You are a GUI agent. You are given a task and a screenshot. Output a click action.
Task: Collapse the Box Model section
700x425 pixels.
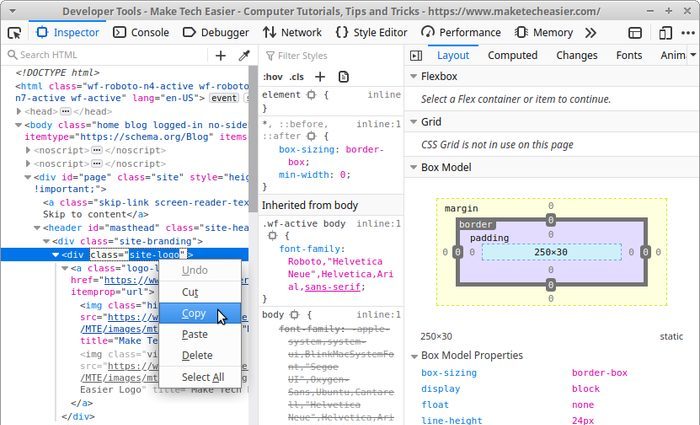pos(414,167)
